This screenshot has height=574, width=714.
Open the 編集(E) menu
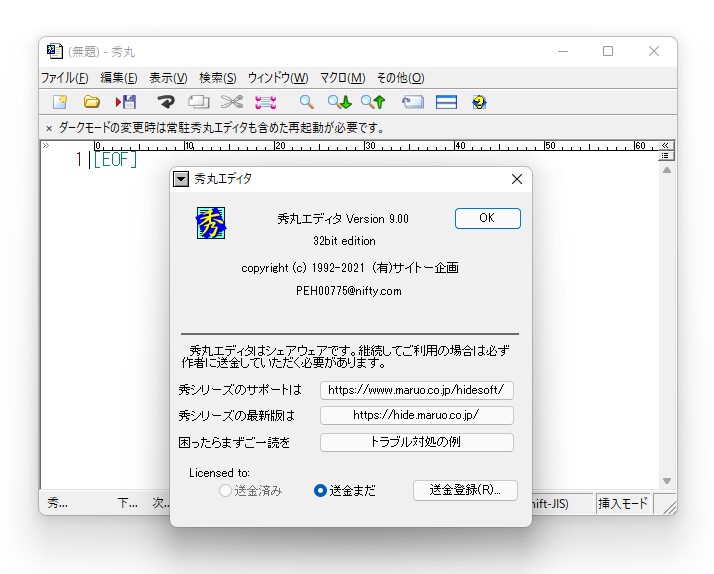click(x=119, y=78)
